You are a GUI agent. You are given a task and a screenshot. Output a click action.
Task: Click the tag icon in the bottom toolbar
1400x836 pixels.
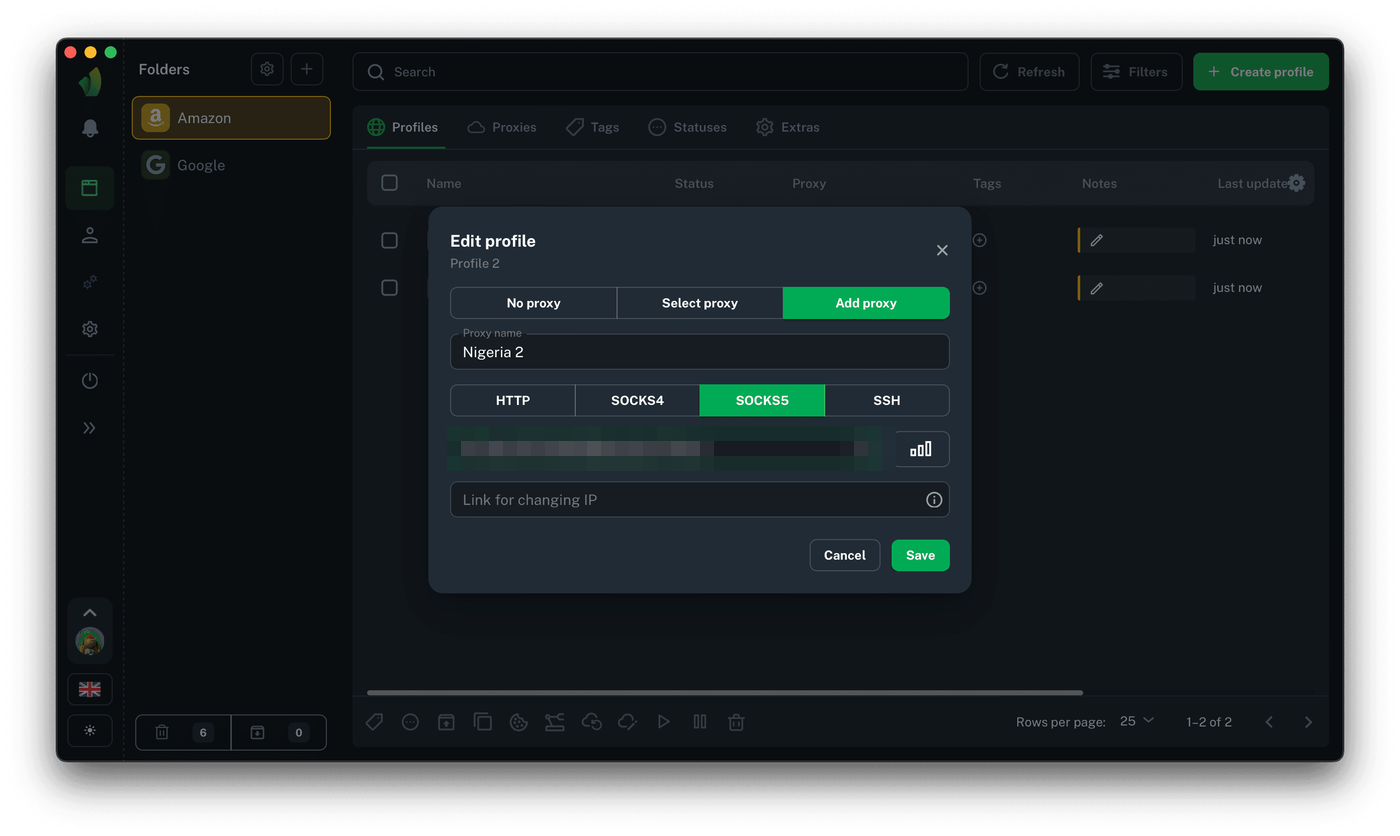(x=375, y=722)
